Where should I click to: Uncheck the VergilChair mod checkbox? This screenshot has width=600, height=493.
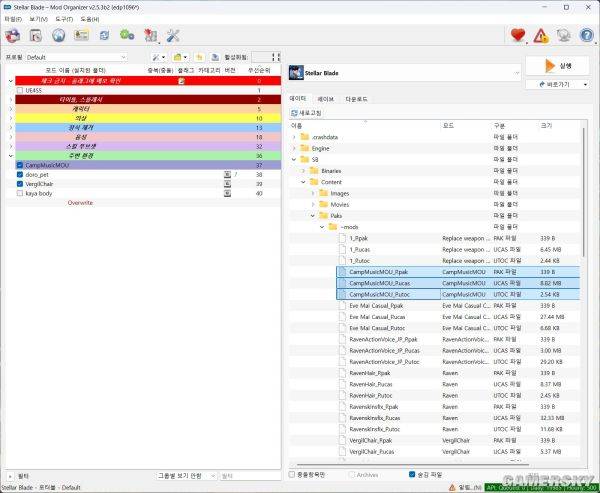[20, 184]
